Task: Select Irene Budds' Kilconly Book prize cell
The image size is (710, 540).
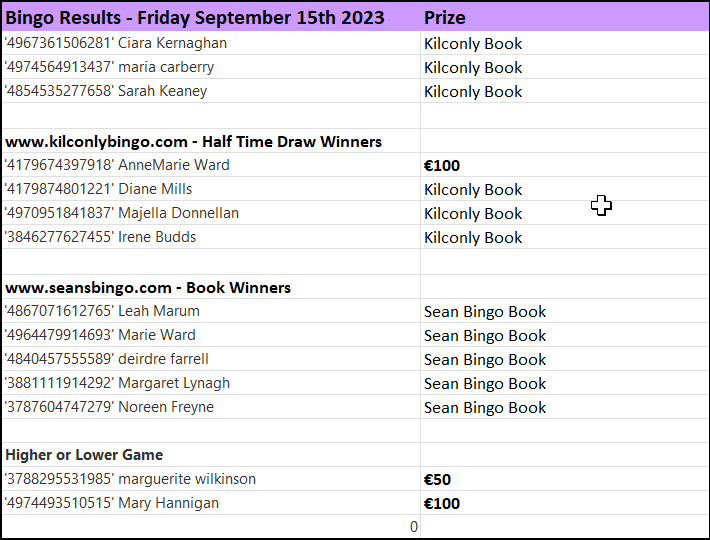Action: (565, 237)
